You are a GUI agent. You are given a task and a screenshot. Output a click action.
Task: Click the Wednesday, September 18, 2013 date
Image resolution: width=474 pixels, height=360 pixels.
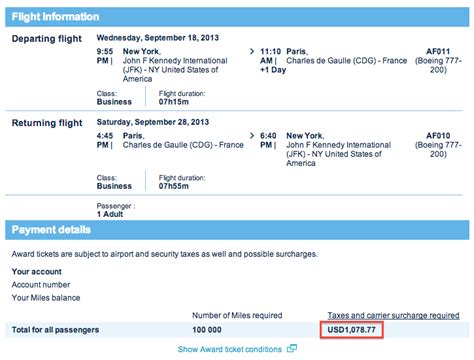(158, 38)
